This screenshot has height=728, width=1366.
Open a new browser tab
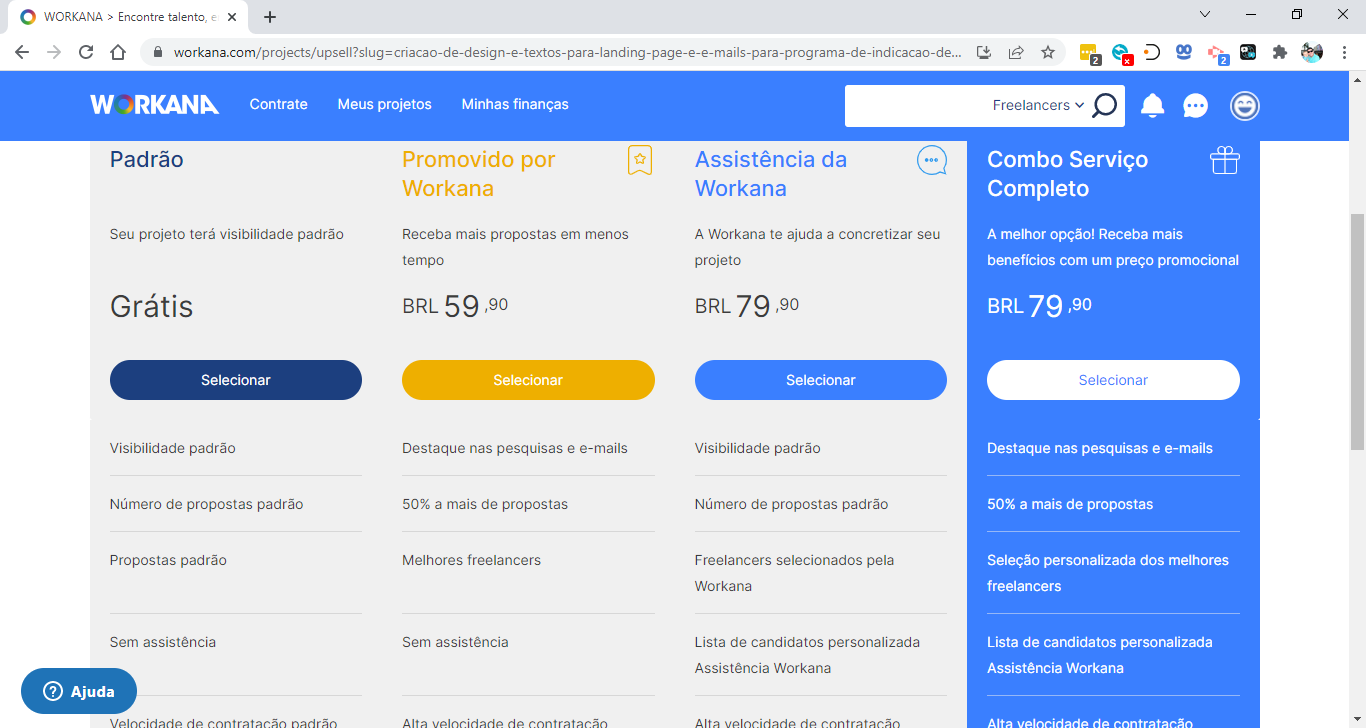pyautogui.click(x=270, y=17)
